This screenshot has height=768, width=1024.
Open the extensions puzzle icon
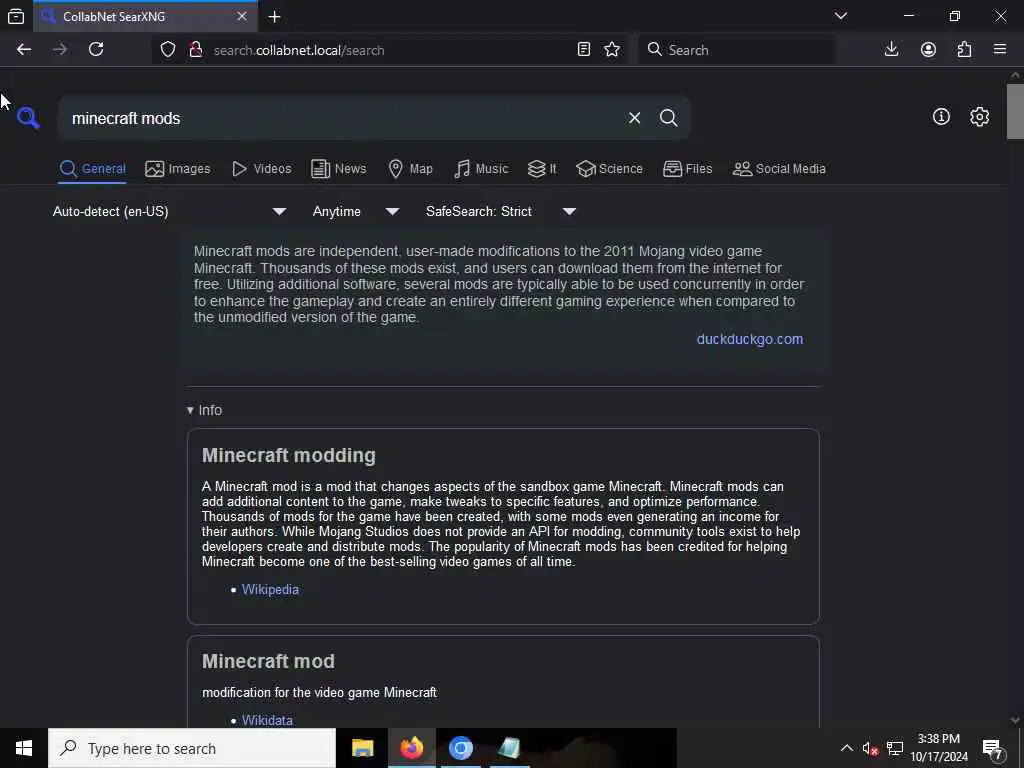[964, 50]
